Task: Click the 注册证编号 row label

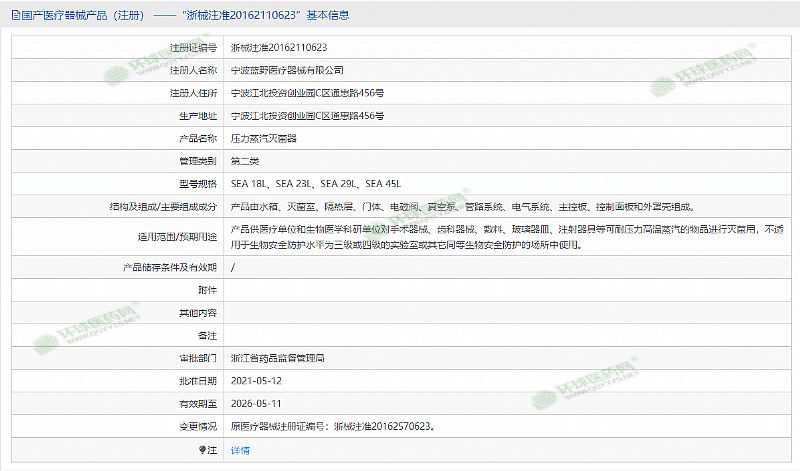Action: [193, 48]
